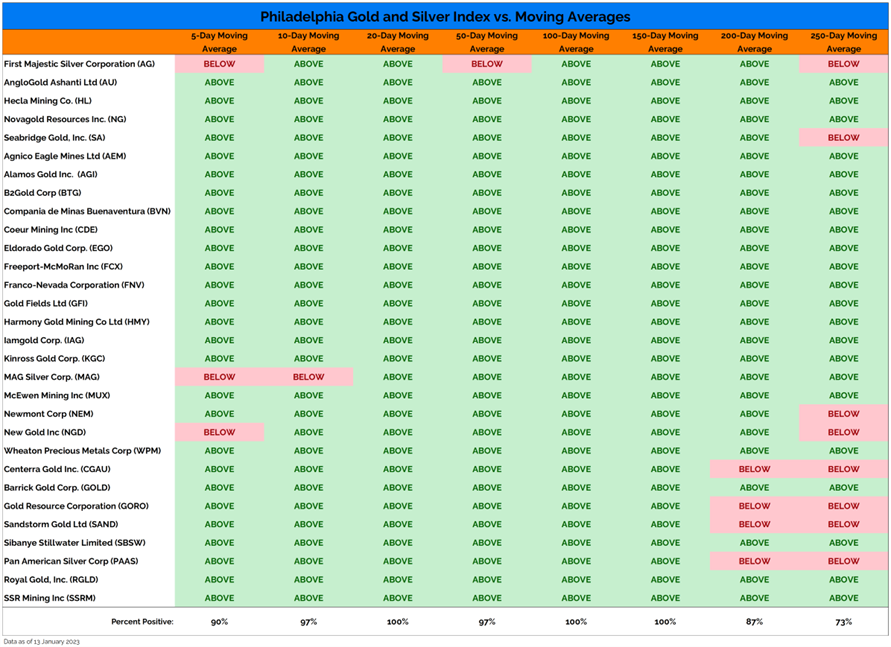This screenshot has height=647, width=891.
Task: Select the 5-Day Moving Average column header
Action: tap(219, 42)
